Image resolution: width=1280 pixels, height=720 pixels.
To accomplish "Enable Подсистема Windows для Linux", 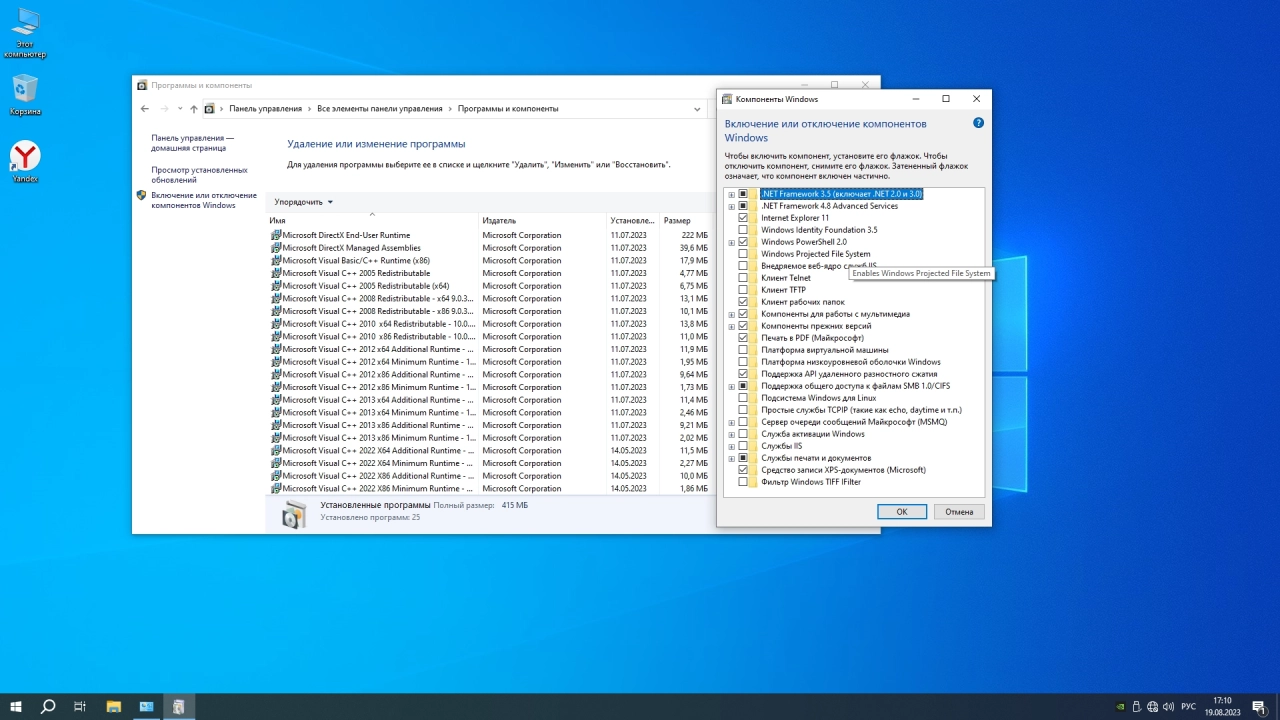I will pos(743,398).
